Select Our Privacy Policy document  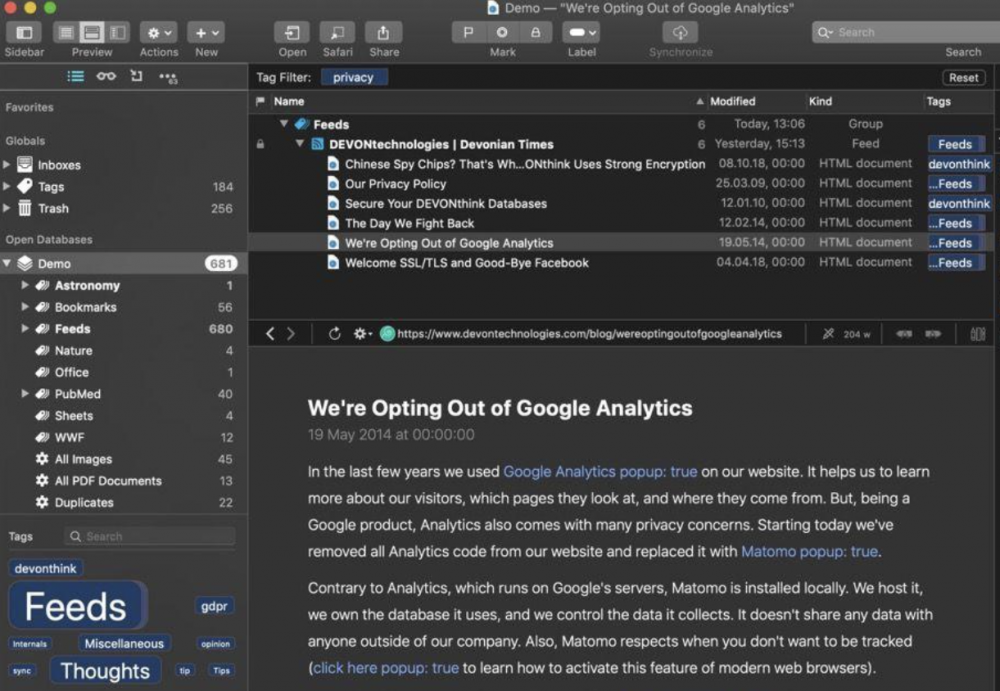[x=621, y=184]
